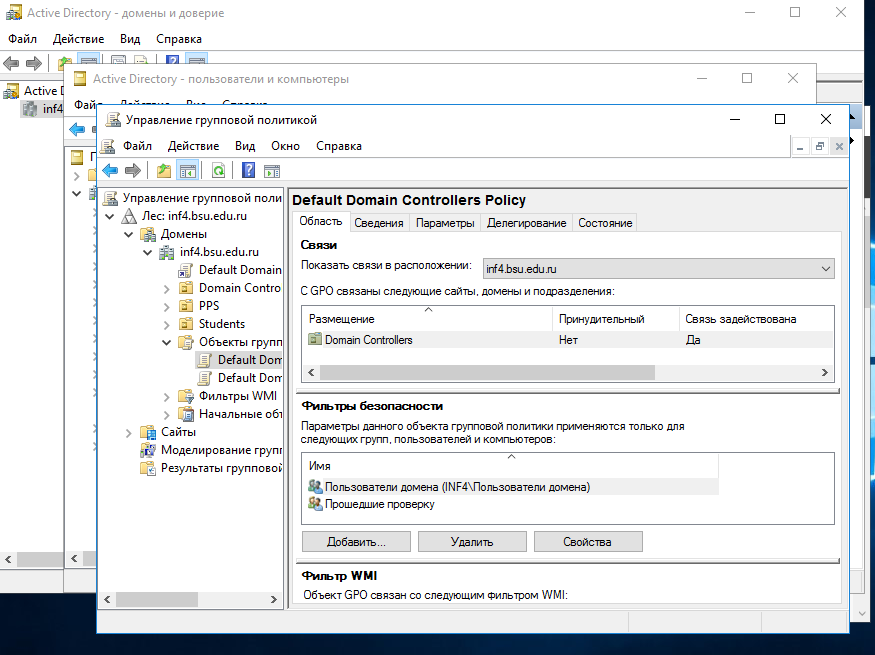Select the Default Domain policy link under inf4.bsu.edu.ru
The image size is (875, 655).
(240, 270)
